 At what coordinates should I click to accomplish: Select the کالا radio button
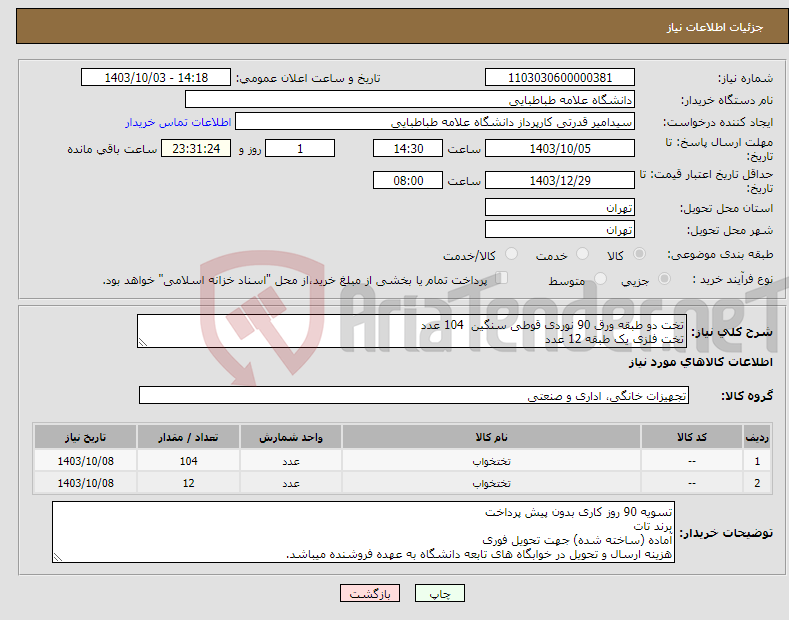pos(639,254)
